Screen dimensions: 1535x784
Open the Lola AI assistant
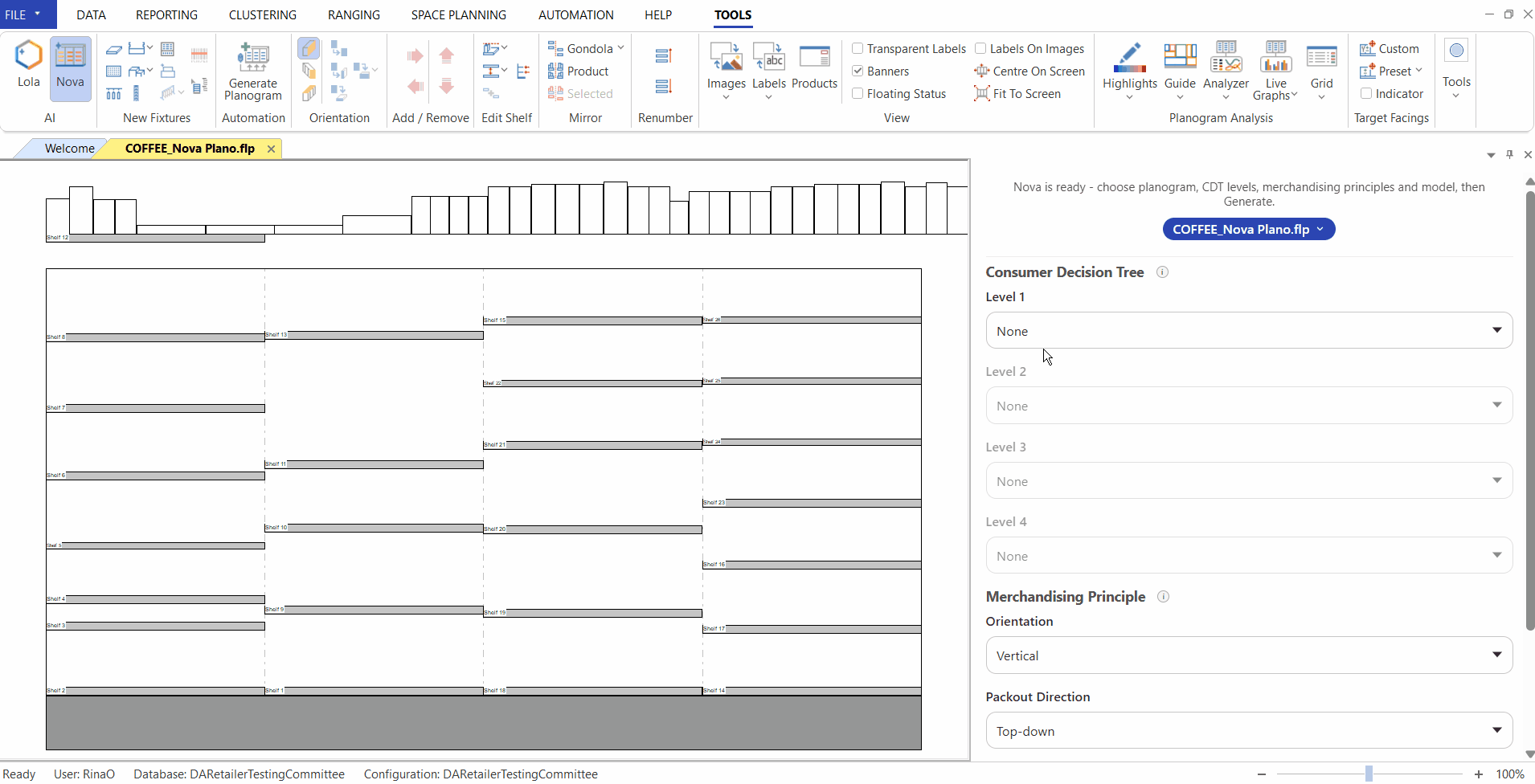coord(29,64)
